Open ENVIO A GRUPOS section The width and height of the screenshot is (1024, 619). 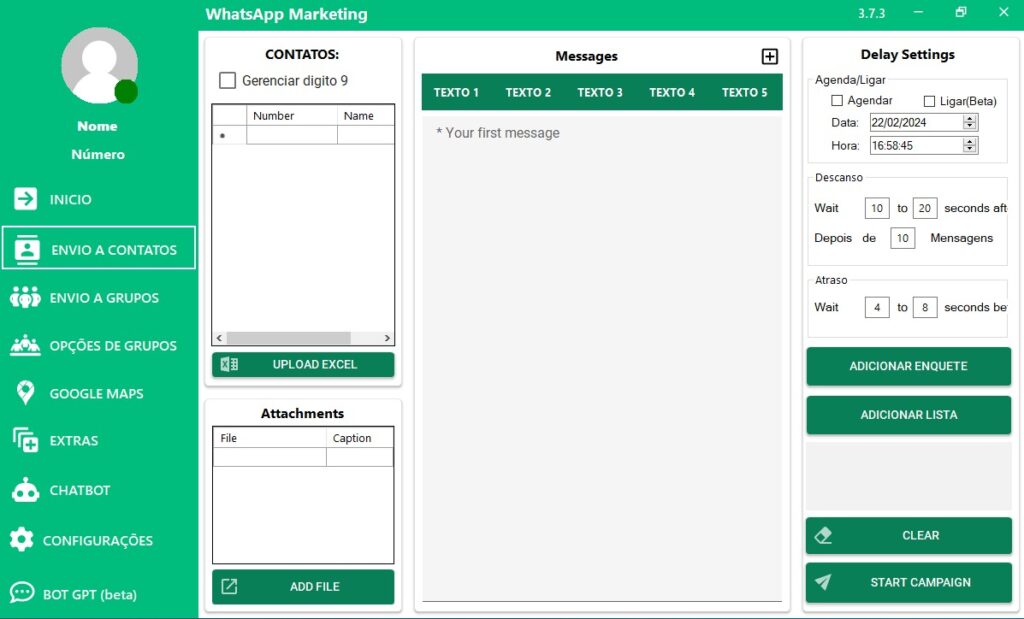click(104, 298)
